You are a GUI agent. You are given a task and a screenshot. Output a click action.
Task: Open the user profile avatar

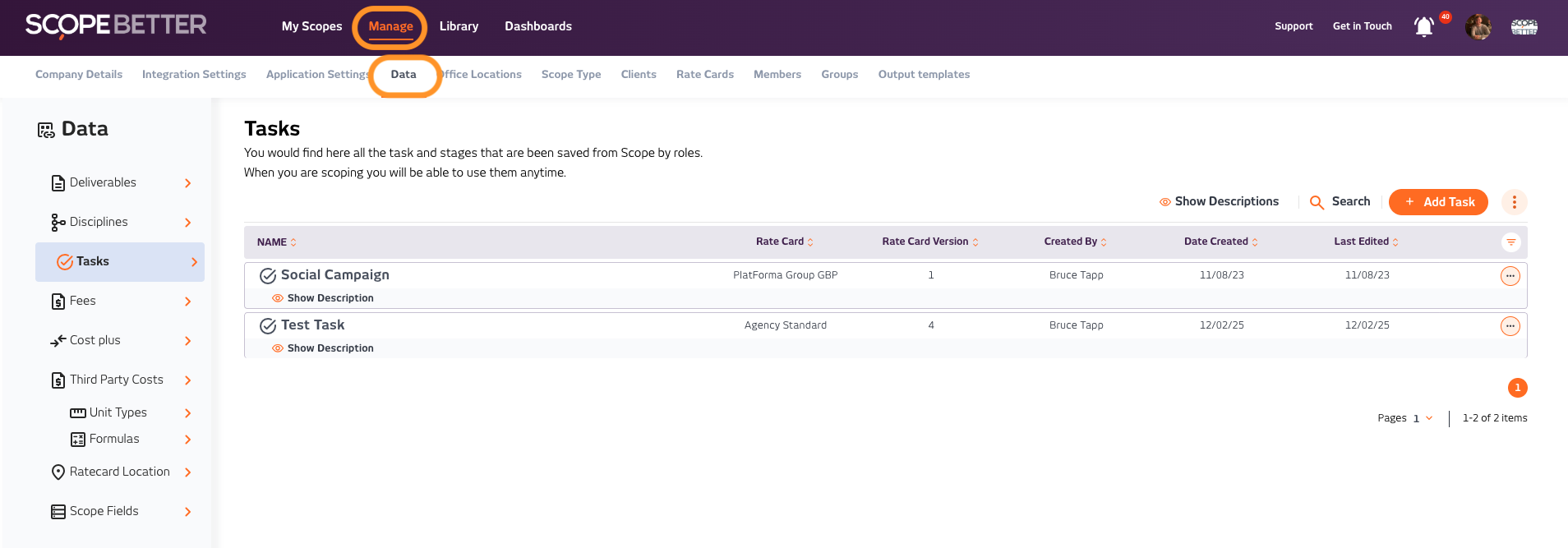pos(1478,26)
